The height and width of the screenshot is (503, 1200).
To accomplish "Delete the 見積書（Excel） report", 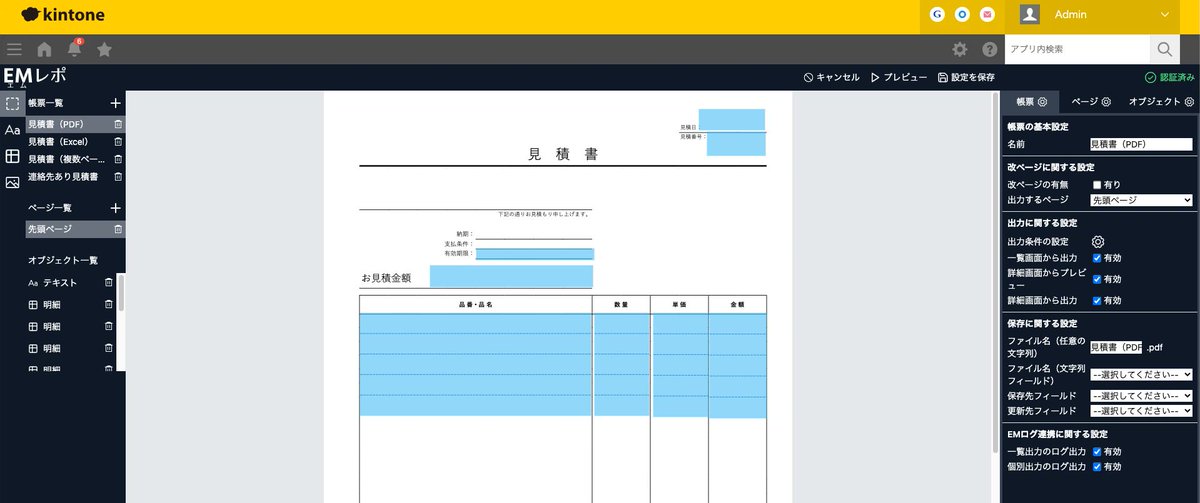I will pos(118,141).
